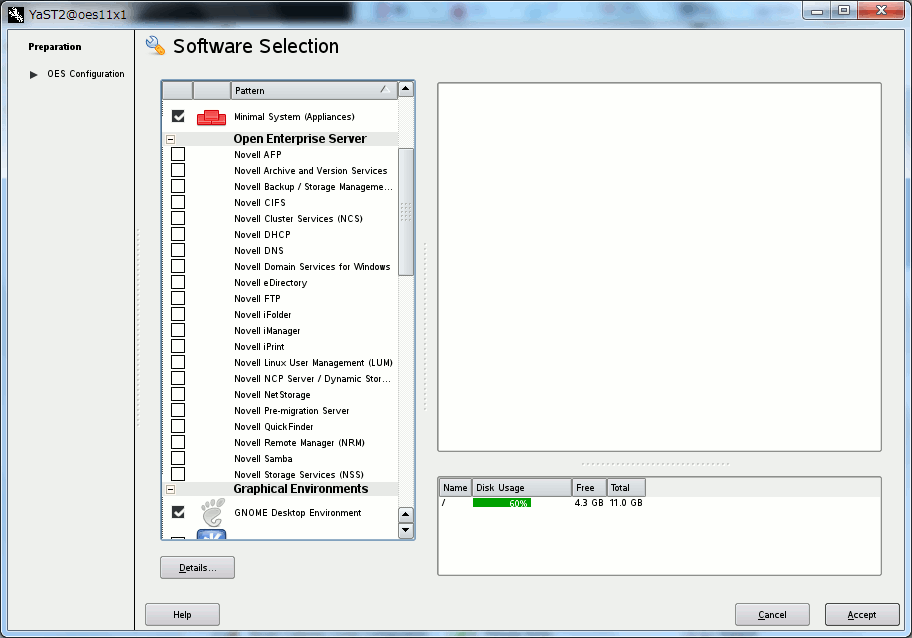Screen dimensions: 912x638
Task: Click the scroll up arrow at list top
Action: coord(406,89)
